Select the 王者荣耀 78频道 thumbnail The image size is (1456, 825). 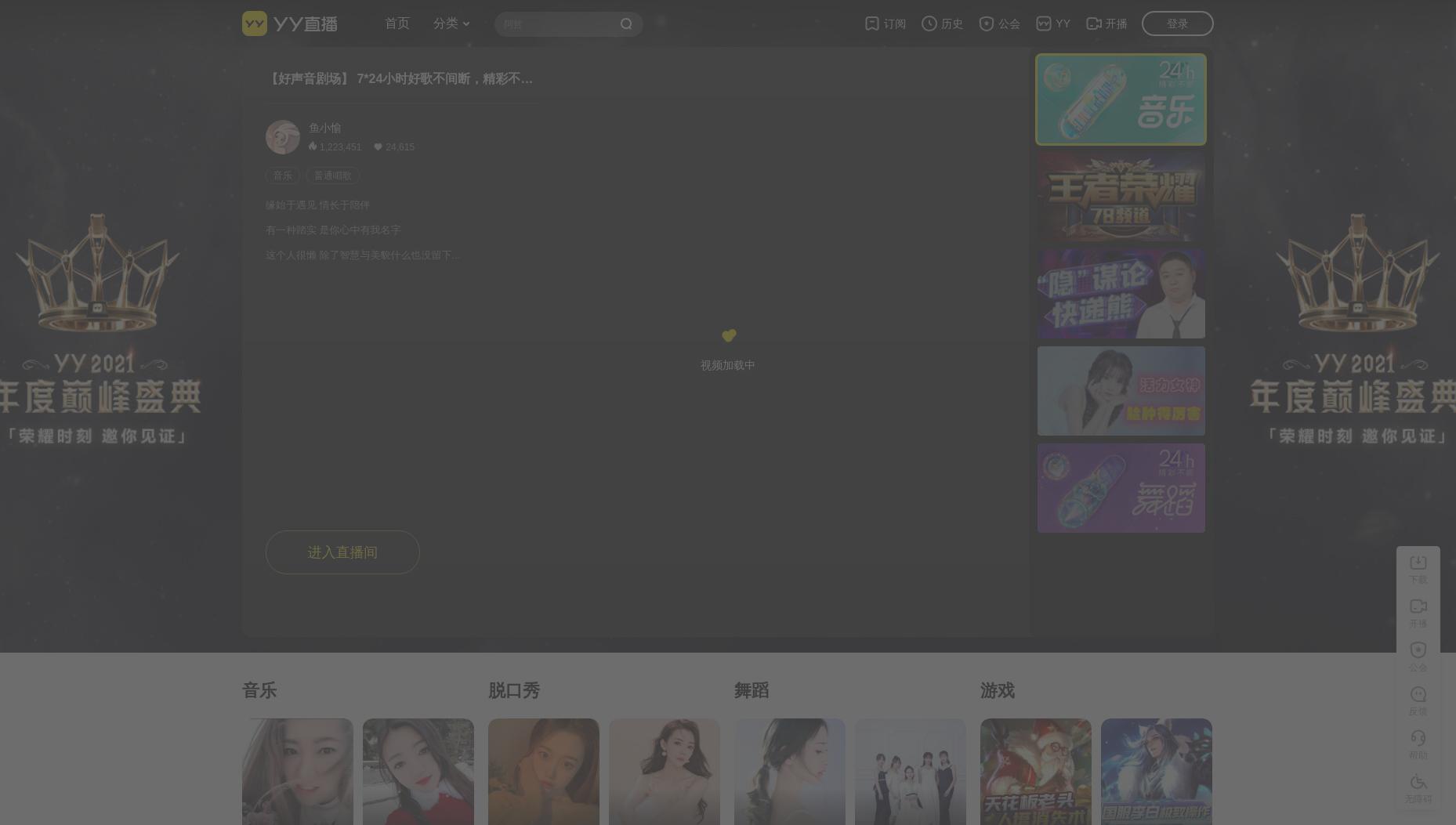click(x=1121, y=197)
